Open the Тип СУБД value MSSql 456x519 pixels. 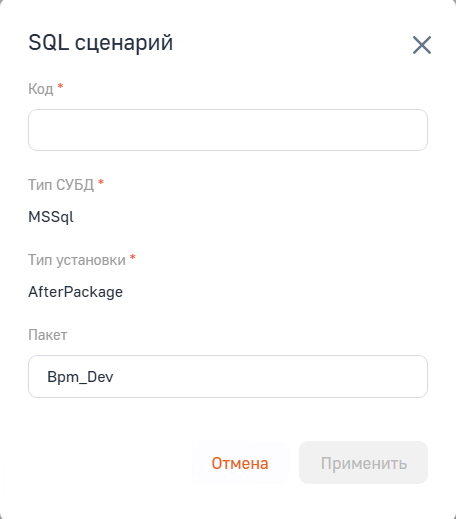pyautogui.click(x=51, y=217)
